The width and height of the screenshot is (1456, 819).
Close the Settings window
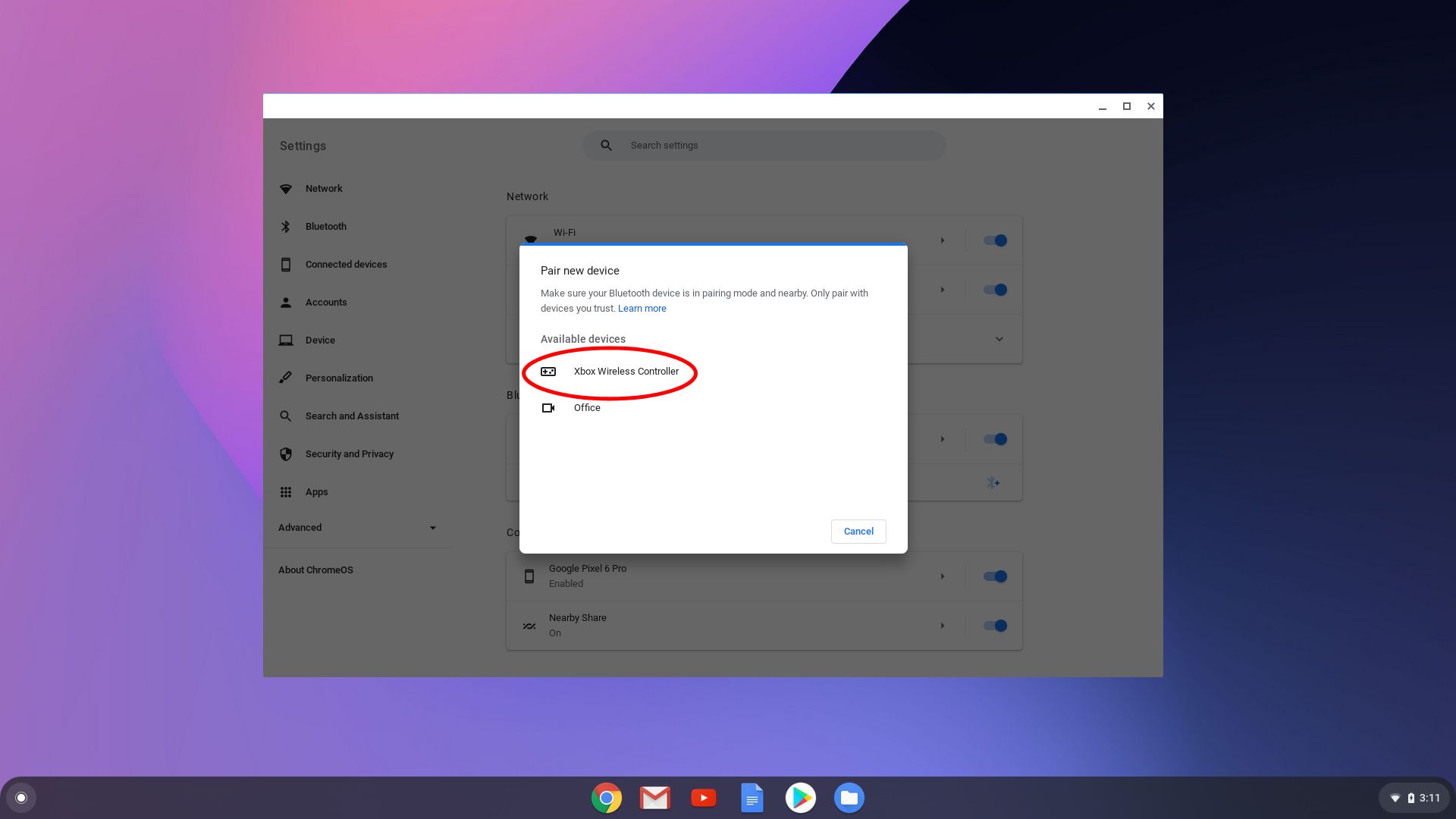click(x=1151, y=107)
